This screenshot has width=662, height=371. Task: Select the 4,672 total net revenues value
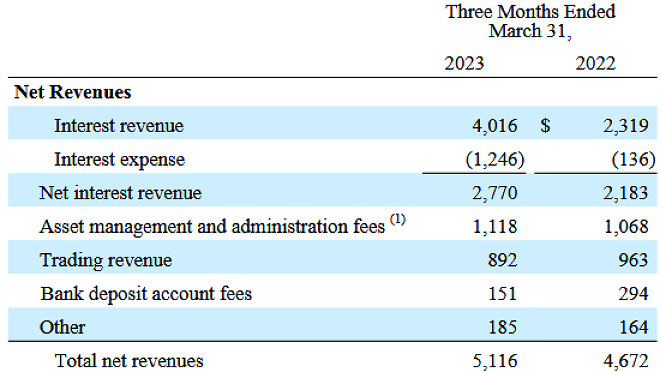click(x=626, y=361)
